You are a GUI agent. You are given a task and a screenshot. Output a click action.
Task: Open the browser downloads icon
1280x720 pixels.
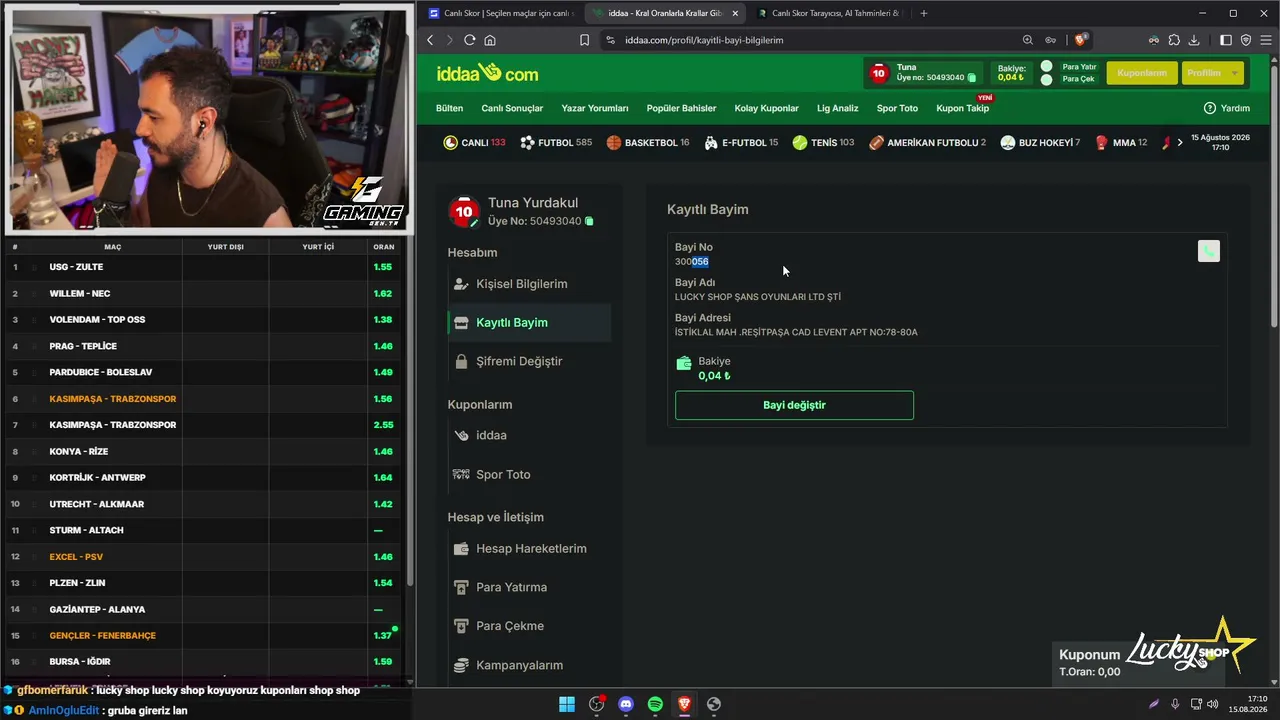[x=1194, y=40]
